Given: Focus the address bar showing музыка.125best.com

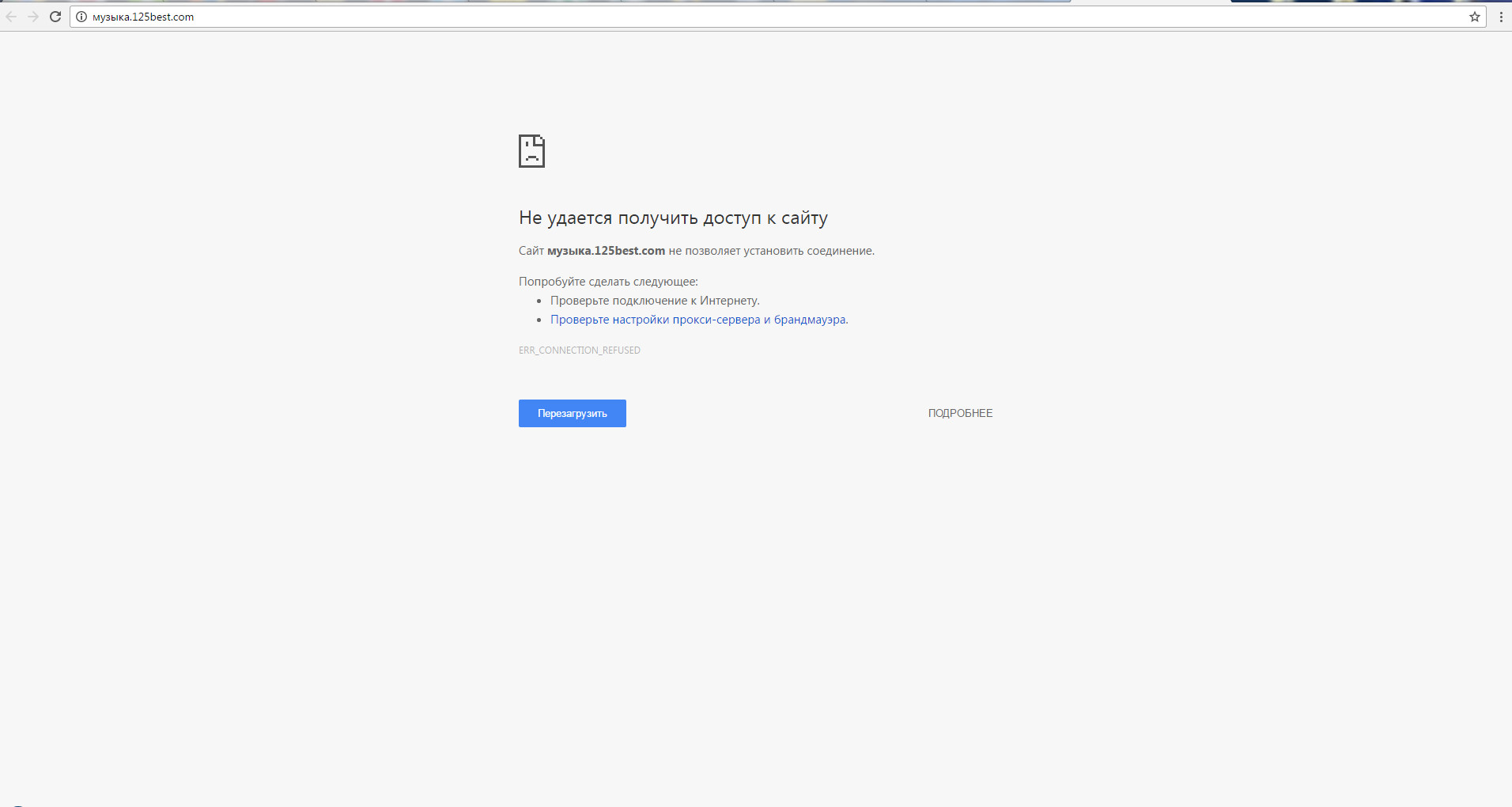Looking at the screenshot, I should pyautogui.click(x=712, y=17).
